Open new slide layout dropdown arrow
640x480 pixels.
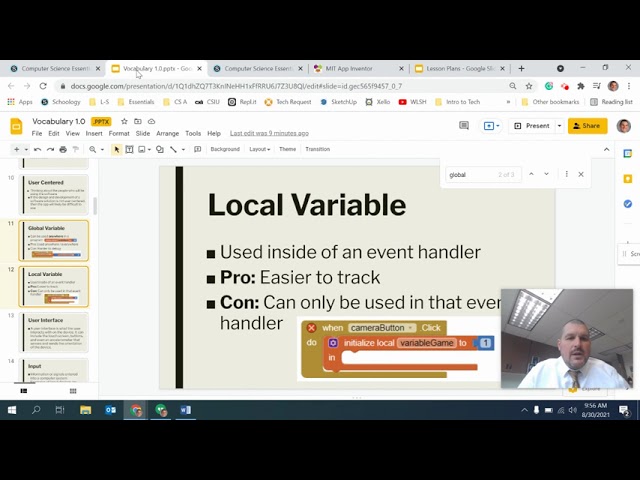26,149
